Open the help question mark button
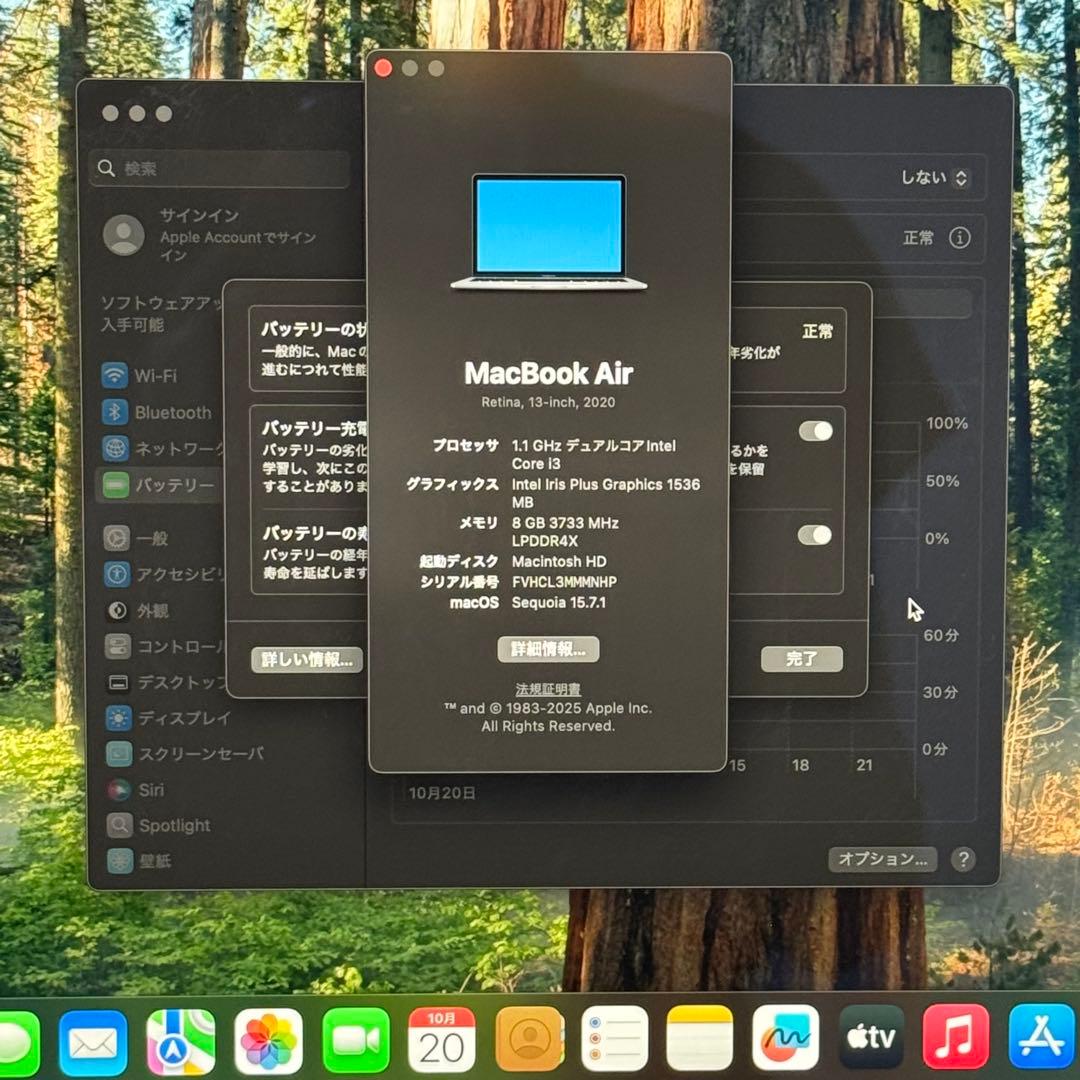The image size is (1080, 1080). coord(963,860)
